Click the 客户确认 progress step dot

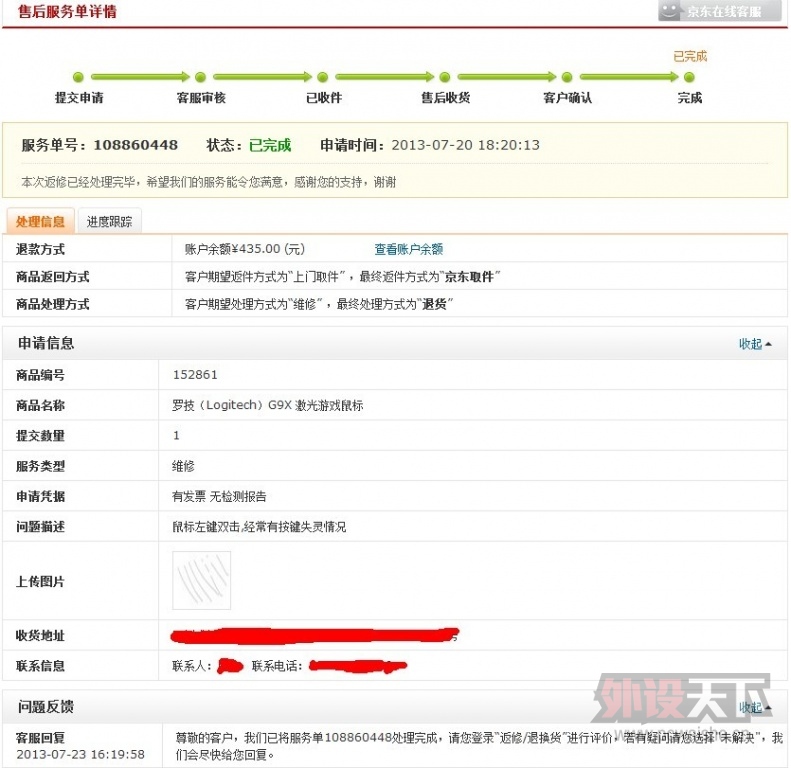[567, 77]
